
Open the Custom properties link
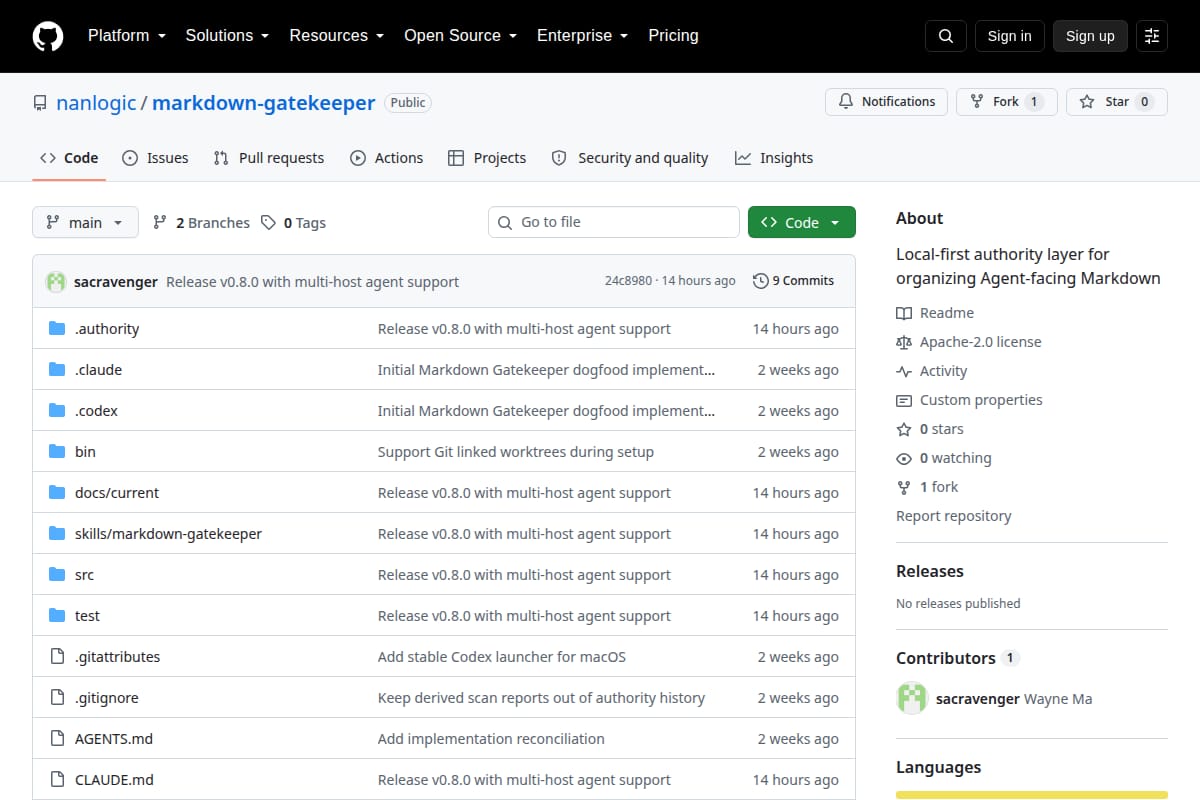tap(981, 400)
